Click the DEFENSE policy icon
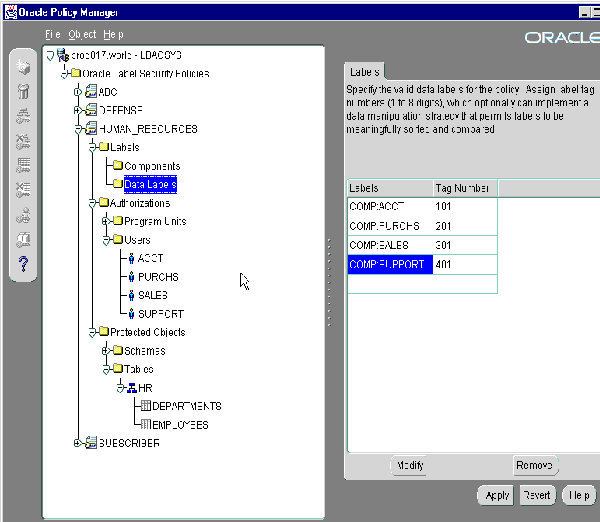This screenshot has width=600, height=522. [x=91, y=110]
